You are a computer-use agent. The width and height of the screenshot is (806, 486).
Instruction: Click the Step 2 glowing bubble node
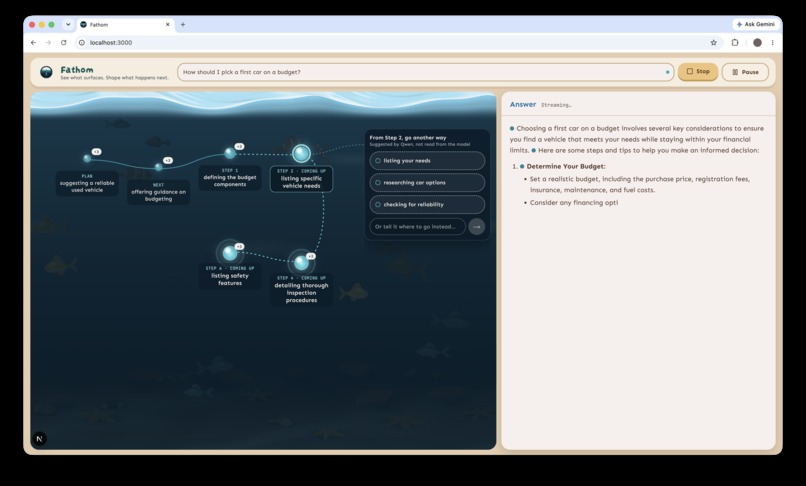pyautogui.click(x=301, y=153)
